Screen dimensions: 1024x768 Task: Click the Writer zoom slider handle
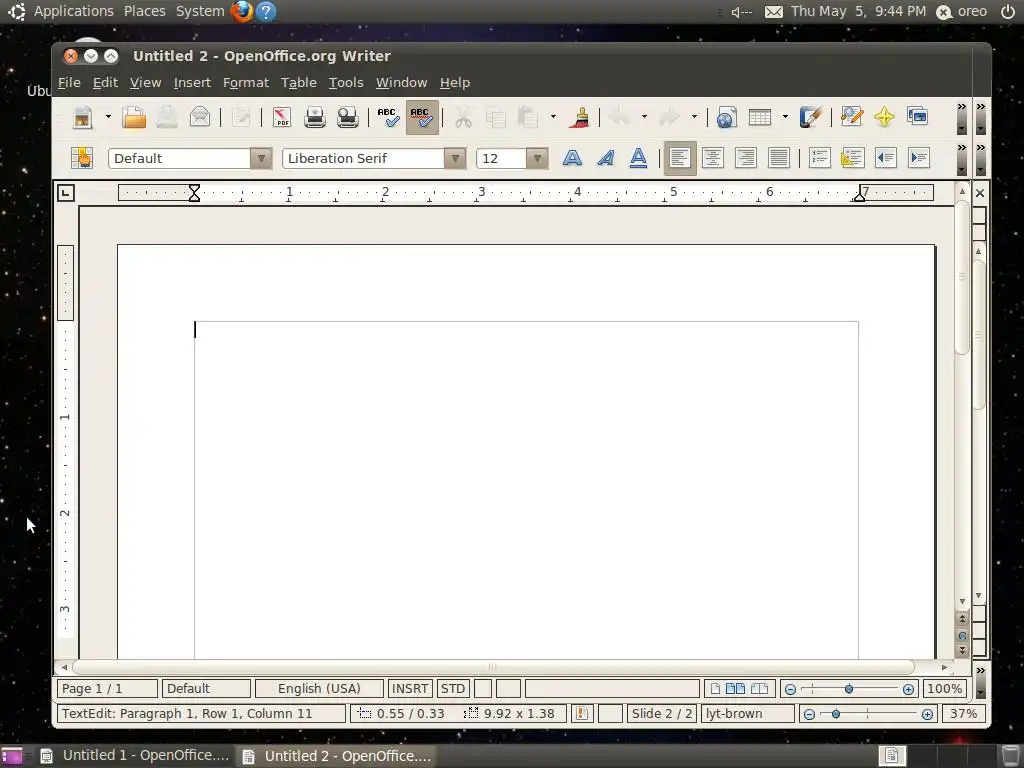(848, 689)
